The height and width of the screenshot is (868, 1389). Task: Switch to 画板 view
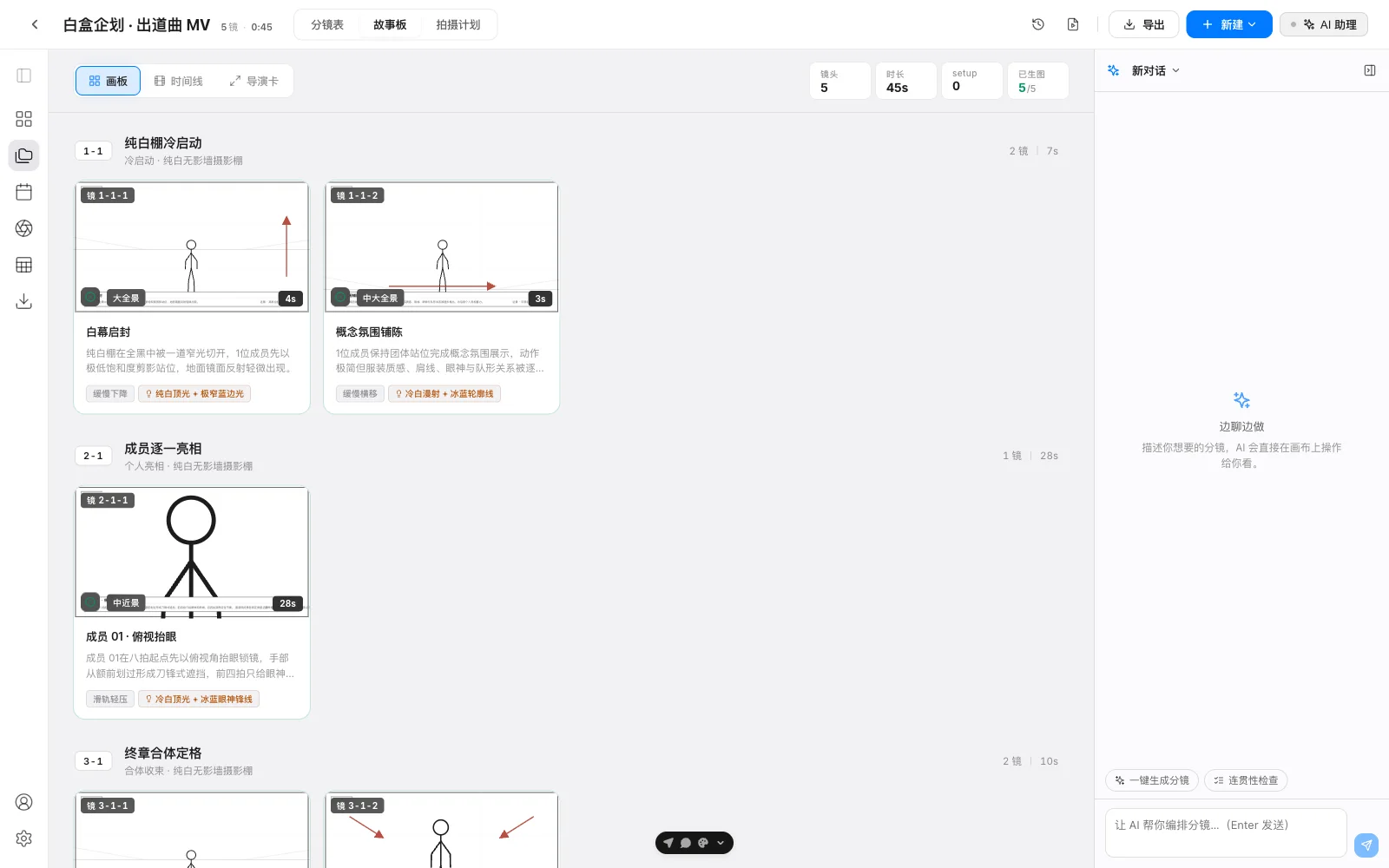108,81
